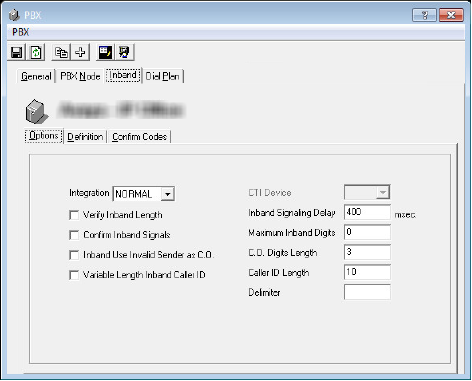Click the Refresh document toolbar icon
Viewport: 472px width, 381px height.
tap(36, 52)
